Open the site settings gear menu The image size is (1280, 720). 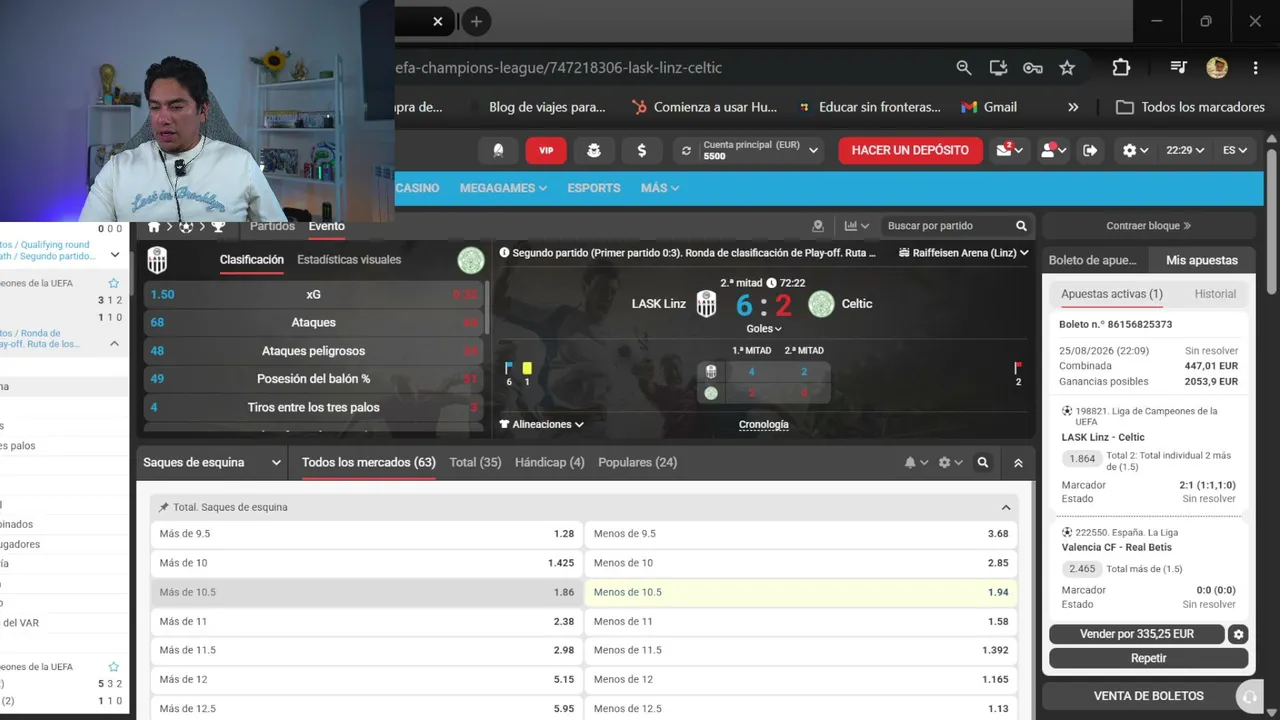point(1136,150)
